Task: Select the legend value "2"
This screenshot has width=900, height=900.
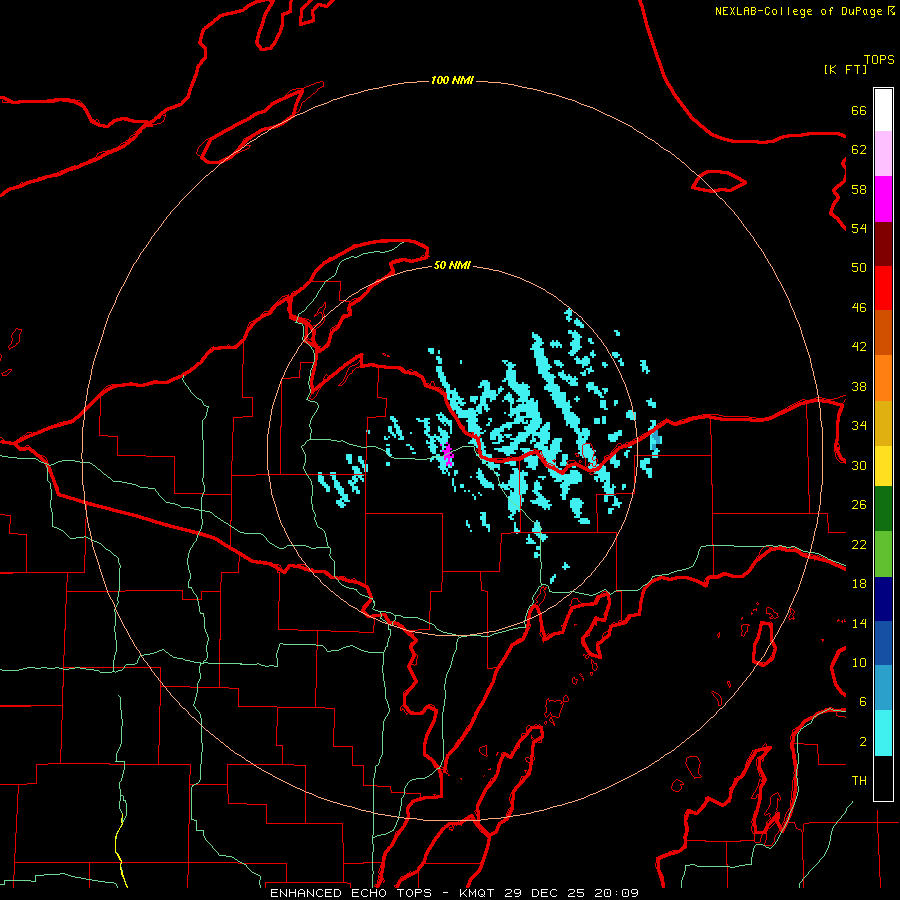Action: pyautogui.click(x=863, y=742)
